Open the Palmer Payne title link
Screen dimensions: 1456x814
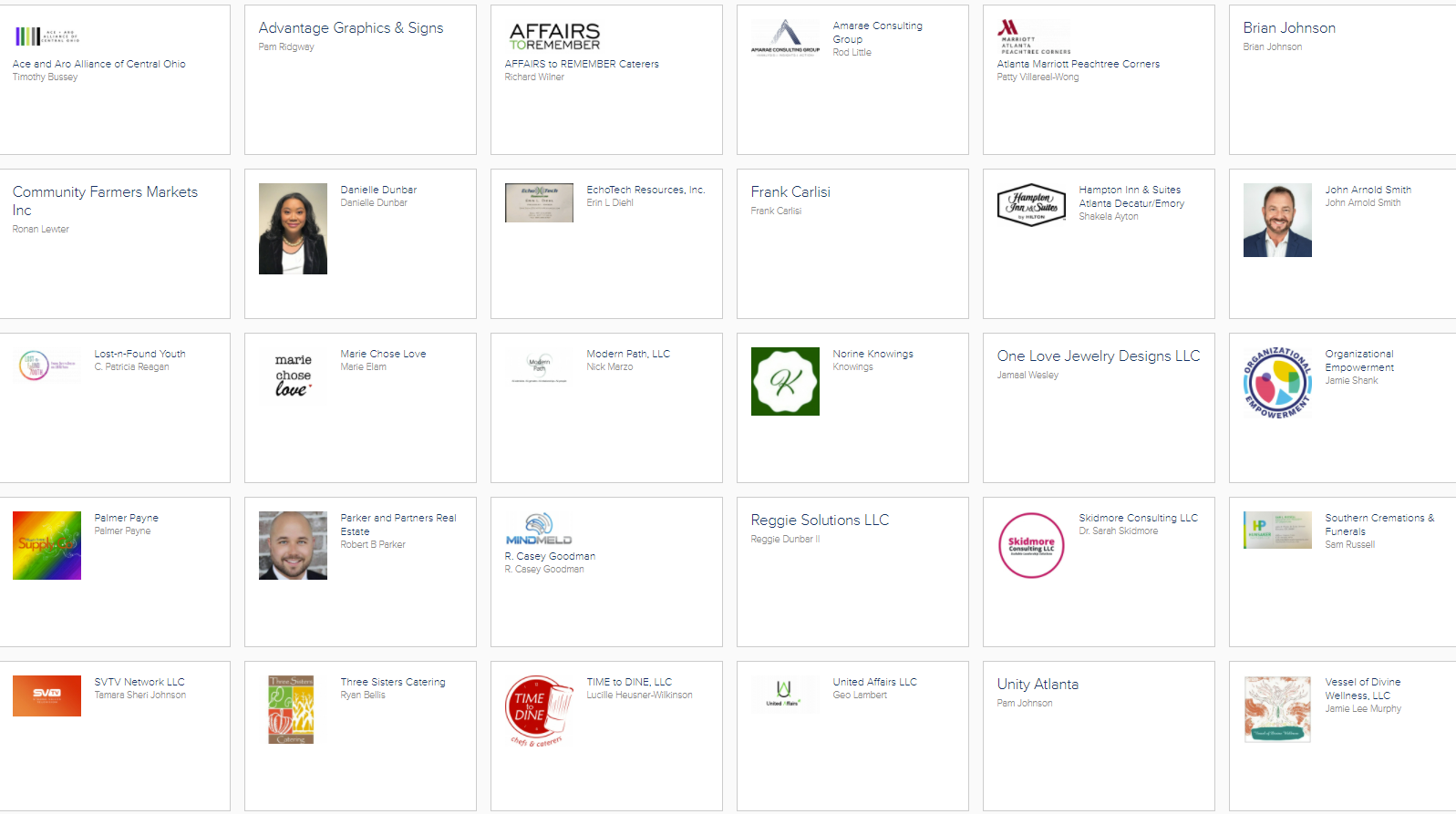(126, 518)
